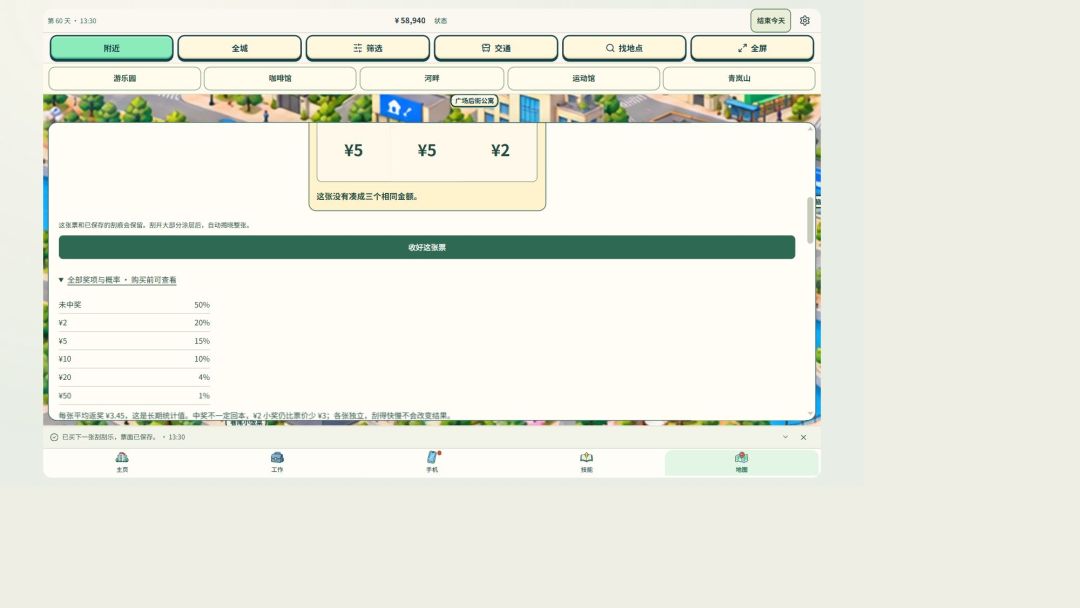
Task: Choose the 河畔 location chip
Action: click(x=432, y=78)
